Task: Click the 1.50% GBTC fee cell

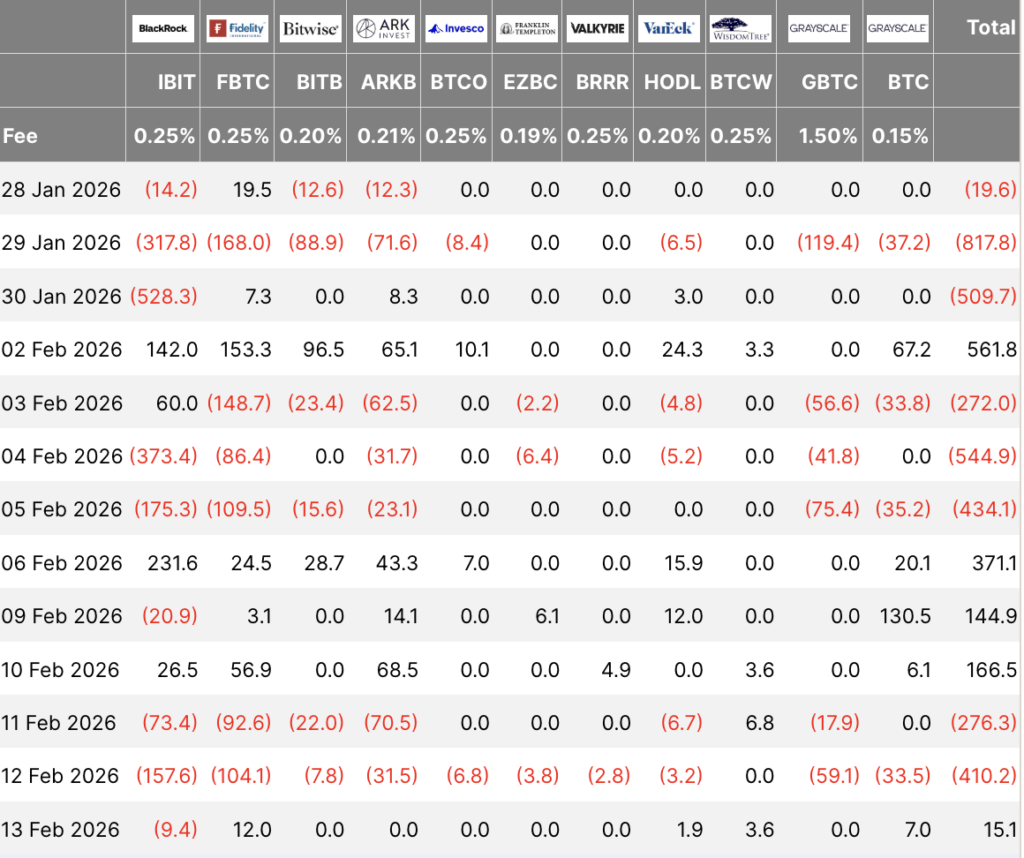Action: tap(828, 135)
